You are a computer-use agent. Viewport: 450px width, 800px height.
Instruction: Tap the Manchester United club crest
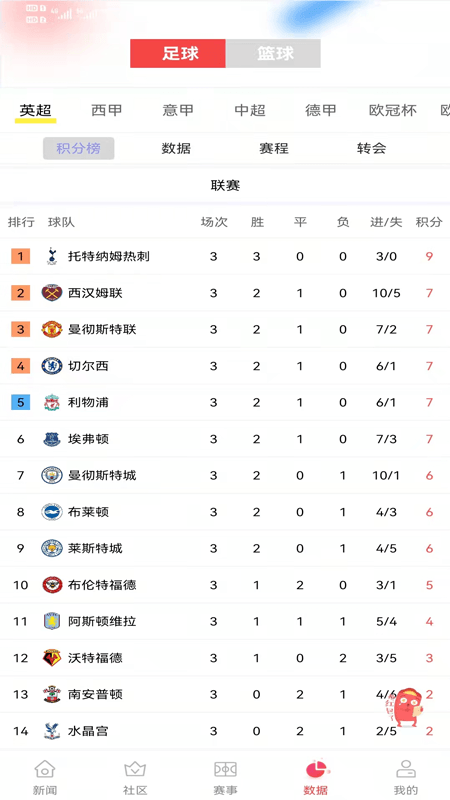click(52, 329)
